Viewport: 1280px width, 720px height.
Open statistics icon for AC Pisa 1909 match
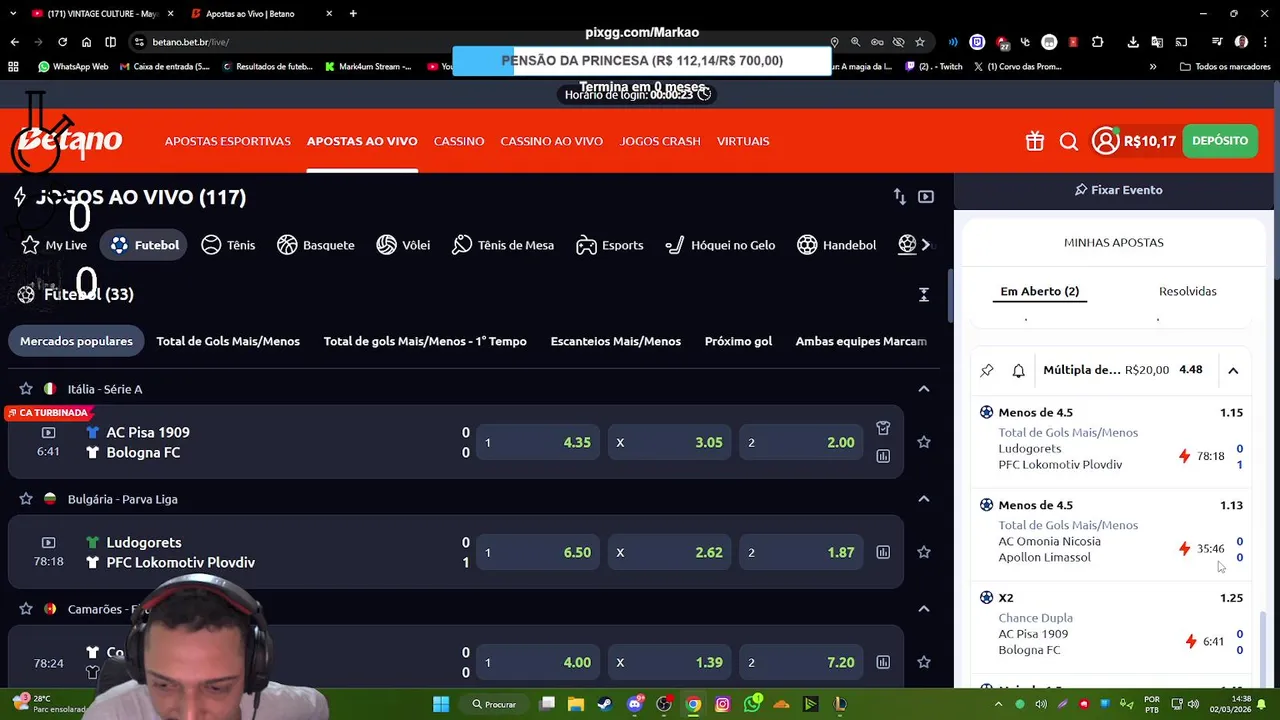883,456
